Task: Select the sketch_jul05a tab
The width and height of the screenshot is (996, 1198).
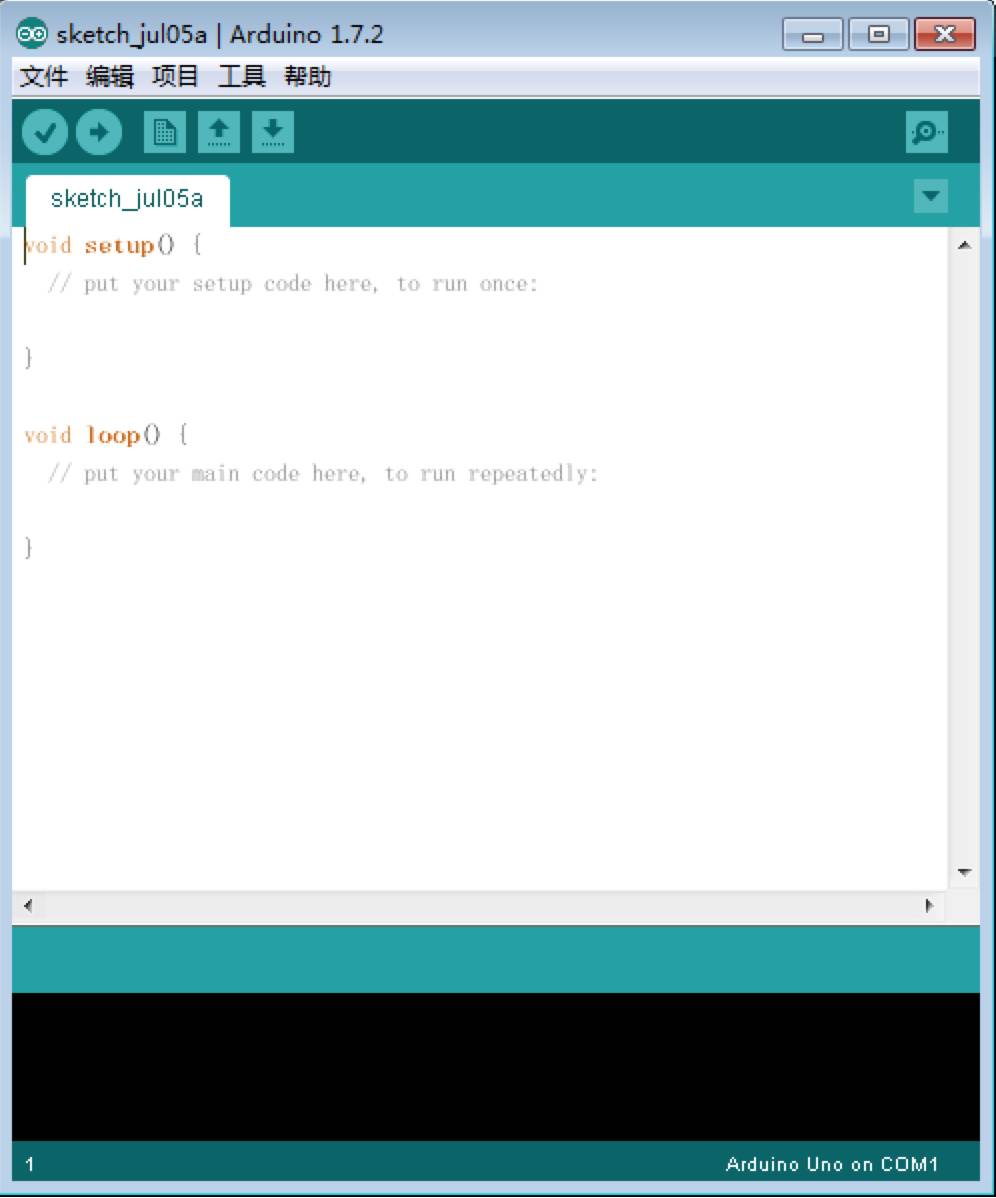Action: (128, 199)
